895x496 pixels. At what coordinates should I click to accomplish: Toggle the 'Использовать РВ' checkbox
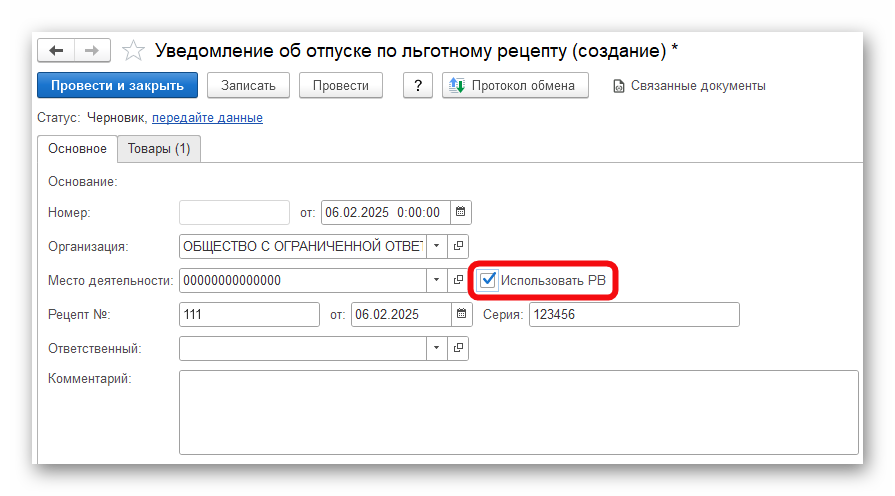[x=488, y=280]
